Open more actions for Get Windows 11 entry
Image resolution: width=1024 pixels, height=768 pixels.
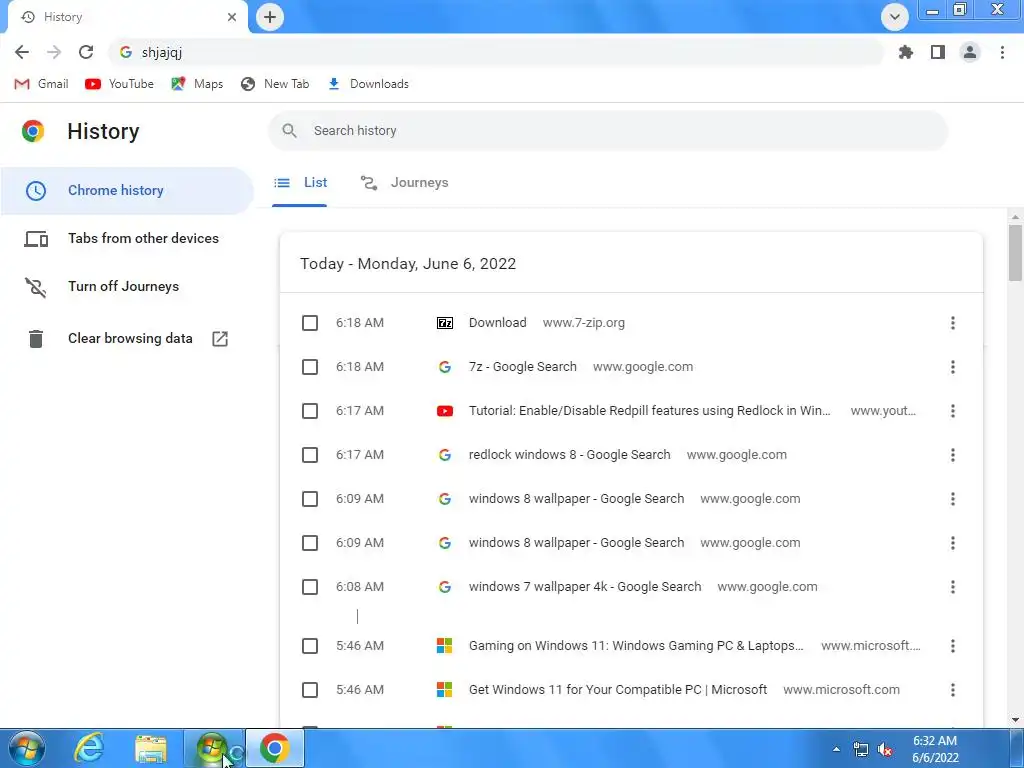tap(953, 690)
